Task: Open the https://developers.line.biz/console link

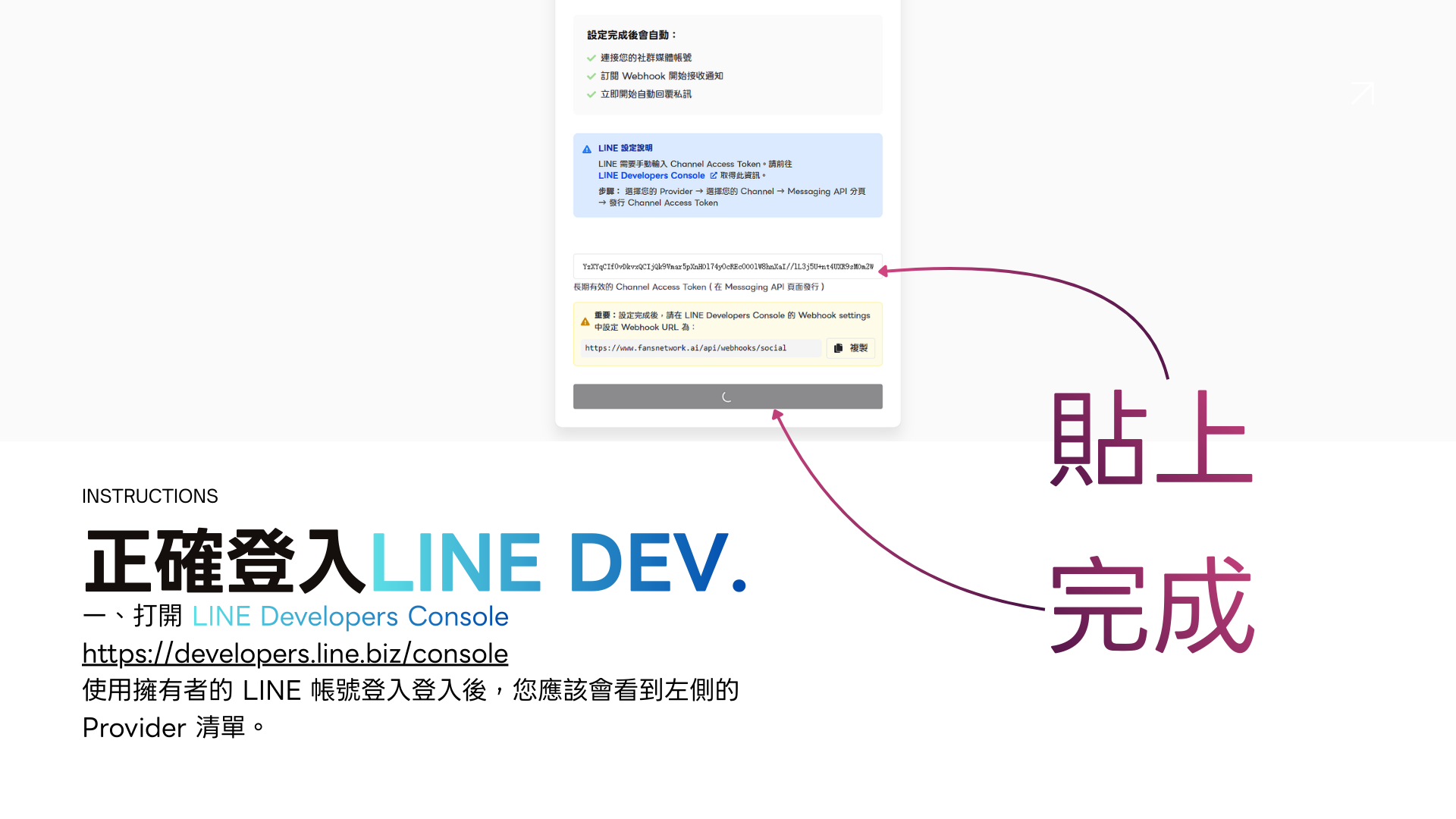Action: pyautogui.click(x=295, y=654)
